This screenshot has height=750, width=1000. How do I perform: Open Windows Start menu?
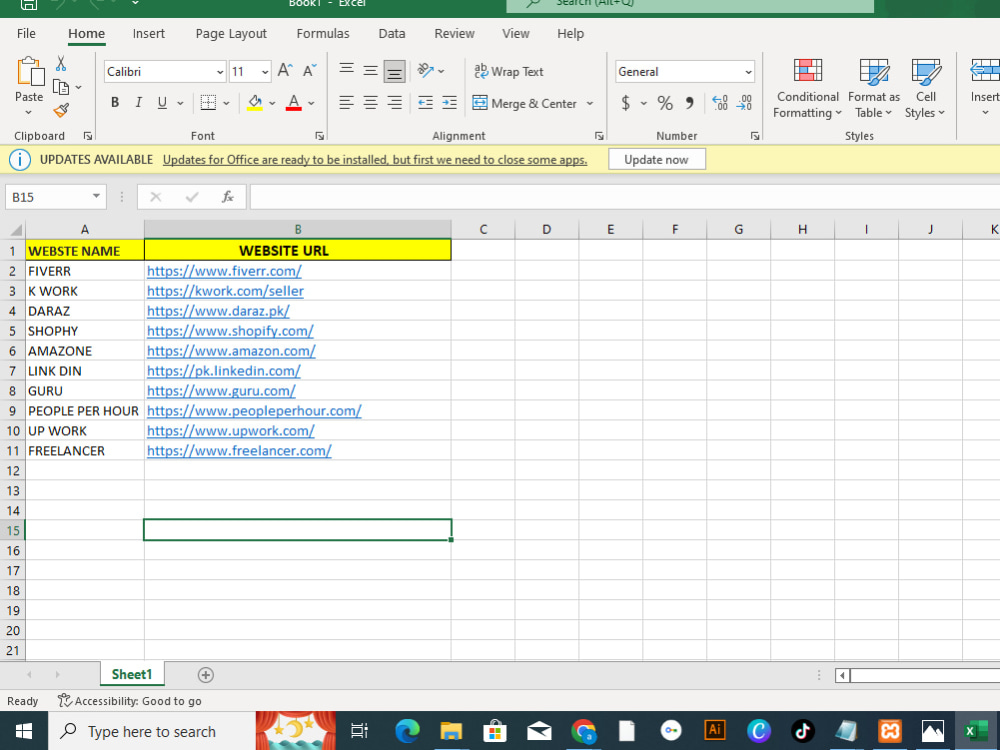tap(24, 731)
